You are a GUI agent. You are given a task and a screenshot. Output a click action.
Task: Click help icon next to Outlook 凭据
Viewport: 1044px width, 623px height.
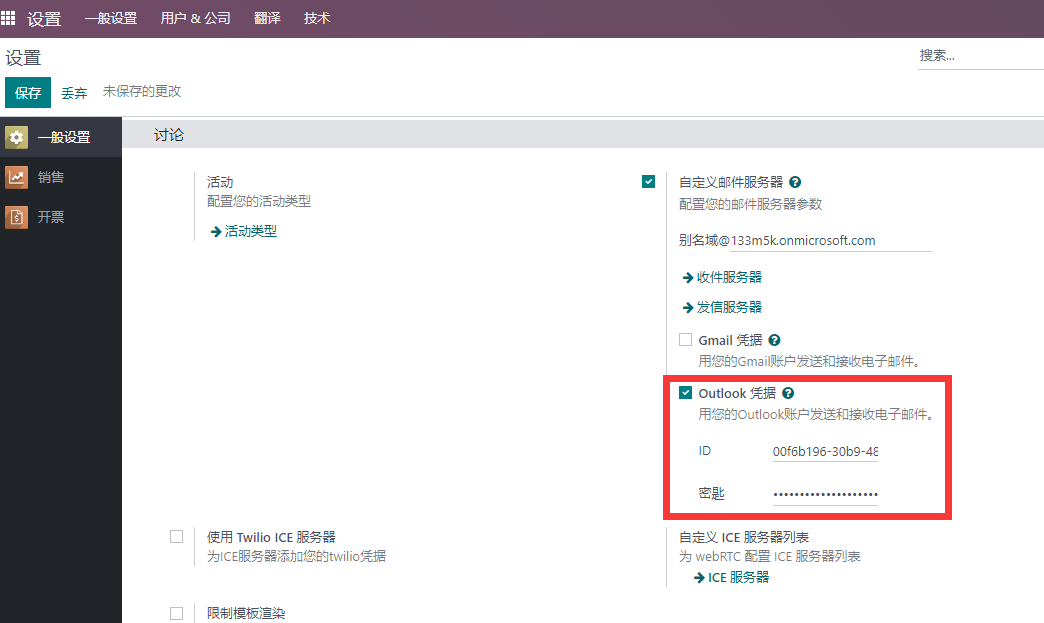click(x=788, y=393)
